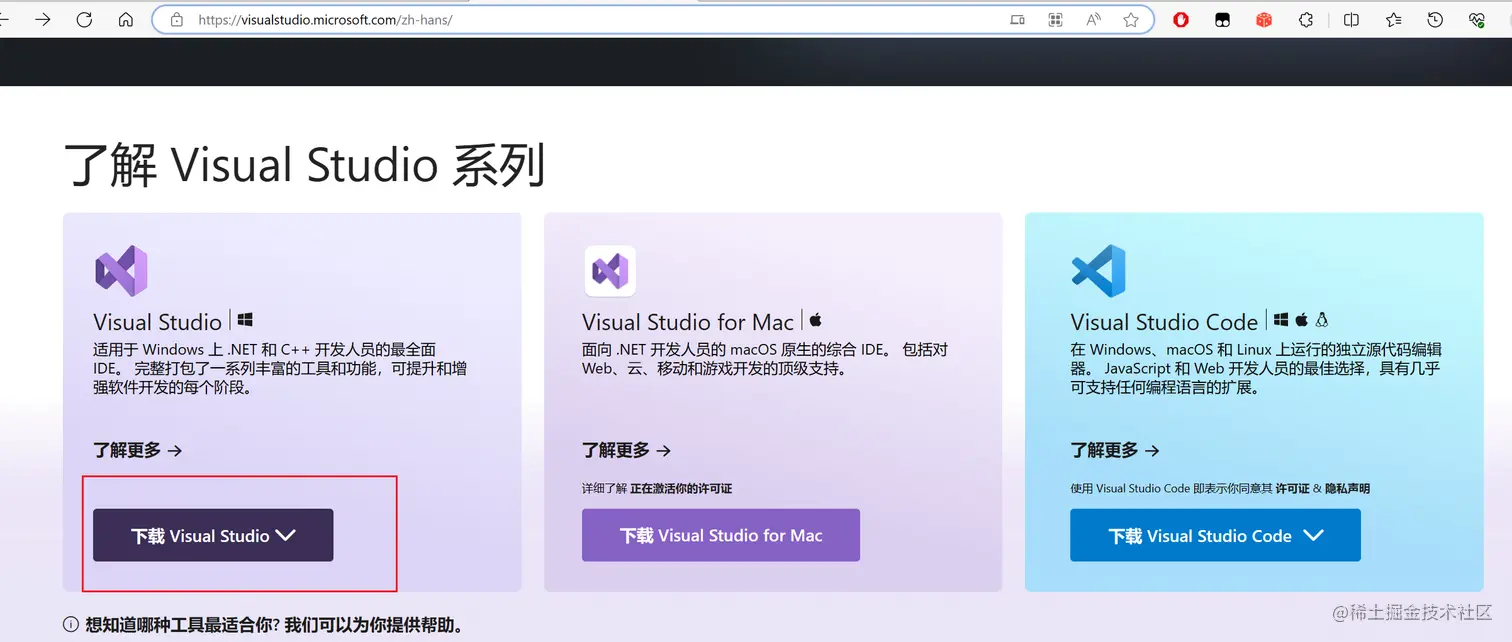This screenshot has height=642, width=1512.
Task: View site information via the lock icon
Action: pos(177,19)
